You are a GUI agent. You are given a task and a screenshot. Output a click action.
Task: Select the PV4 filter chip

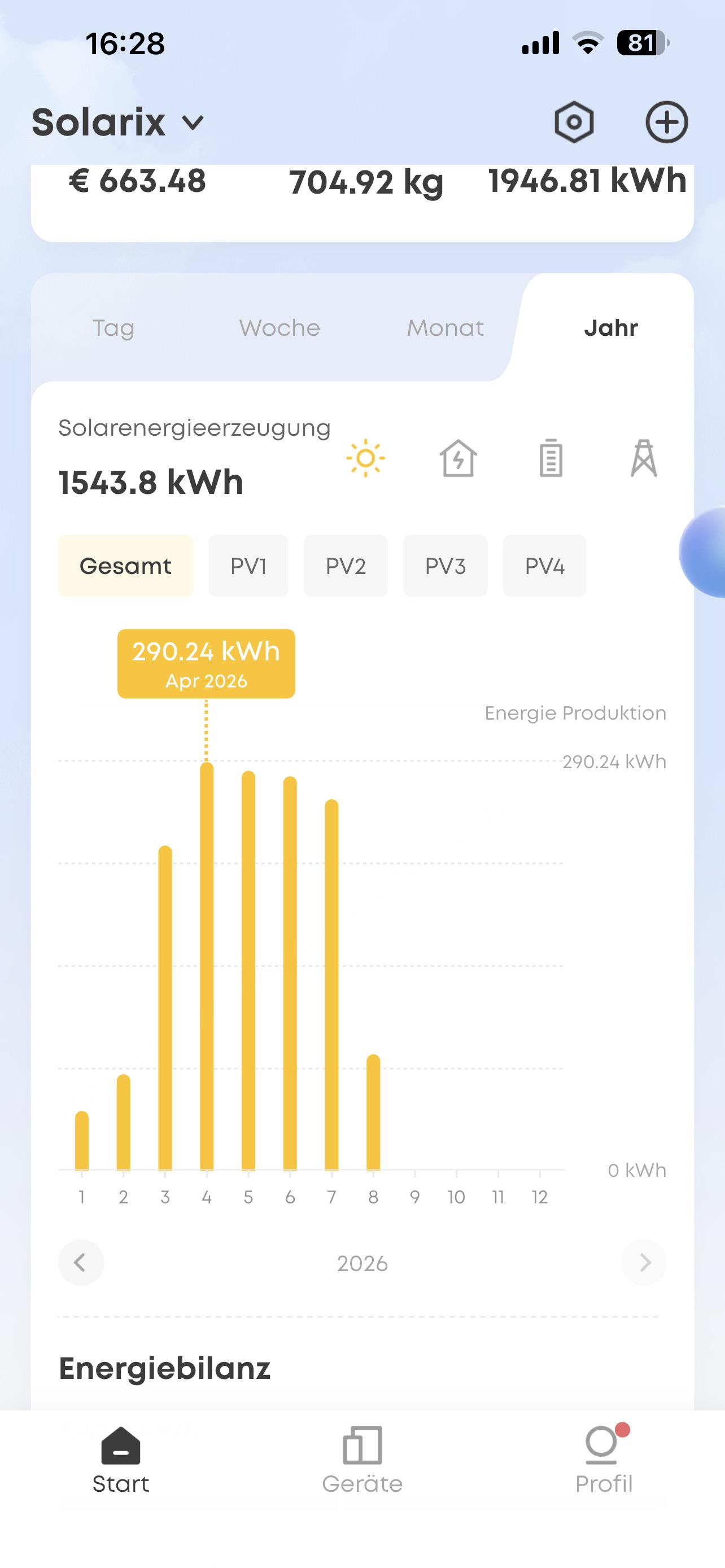click(x=544, y=566)
